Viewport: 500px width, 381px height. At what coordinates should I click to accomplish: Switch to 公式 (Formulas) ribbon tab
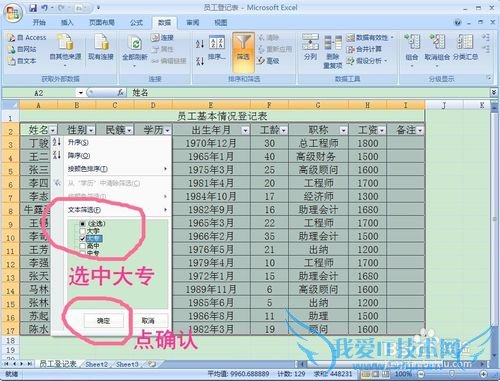(136, 22)
